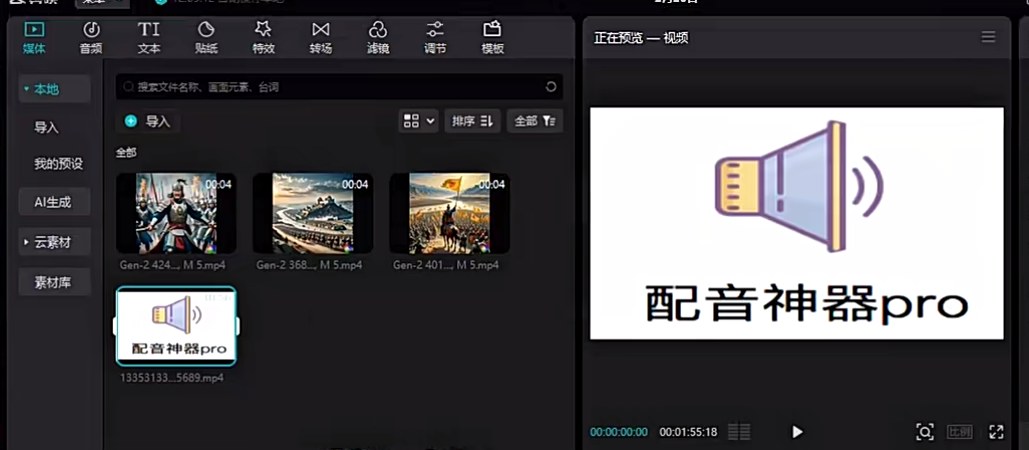Screen dimensions: 1029x450
Task: Select the Gen-2 368 river landscape clip
Action: click(x=313, y=213)
